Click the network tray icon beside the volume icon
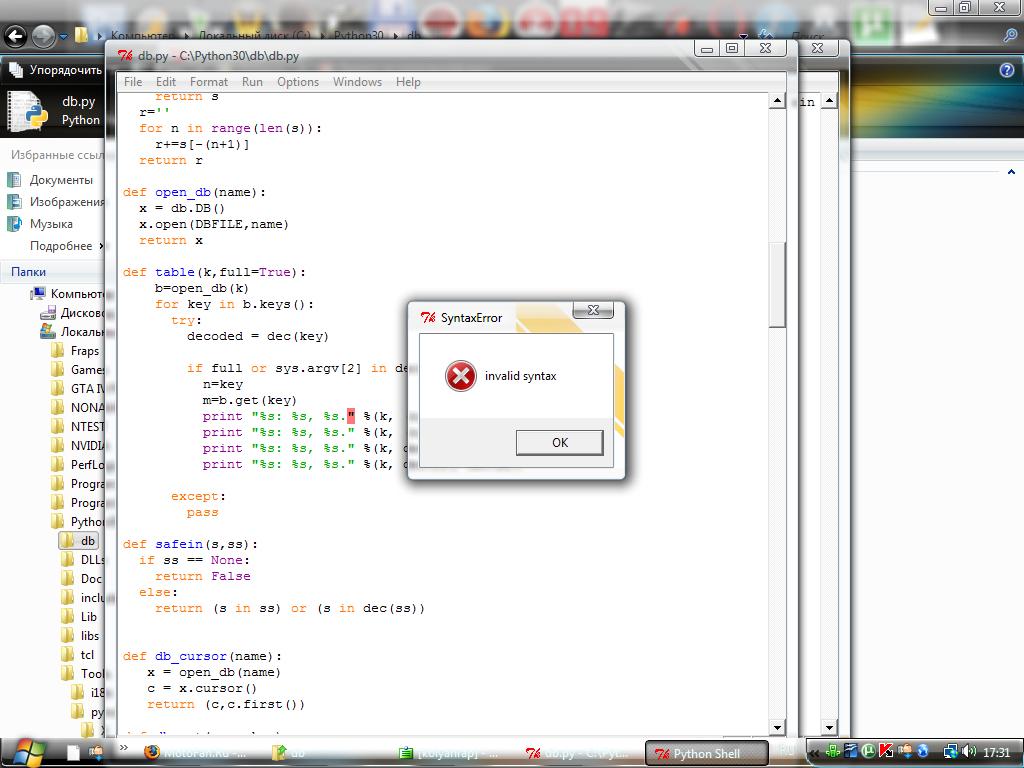This screenshot has height=768, width=1024. pos(950,752)
